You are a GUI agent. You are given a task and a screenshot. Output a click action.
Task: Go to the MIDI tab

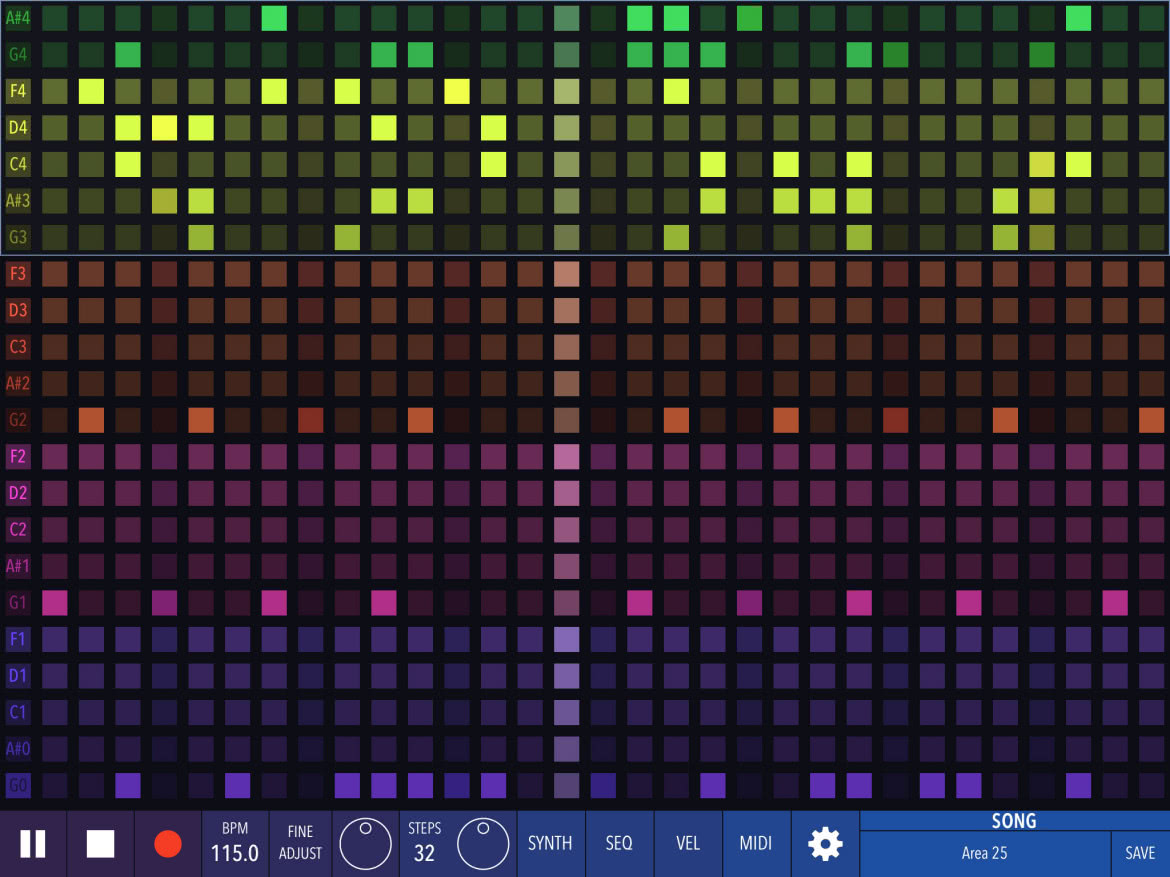756,844
